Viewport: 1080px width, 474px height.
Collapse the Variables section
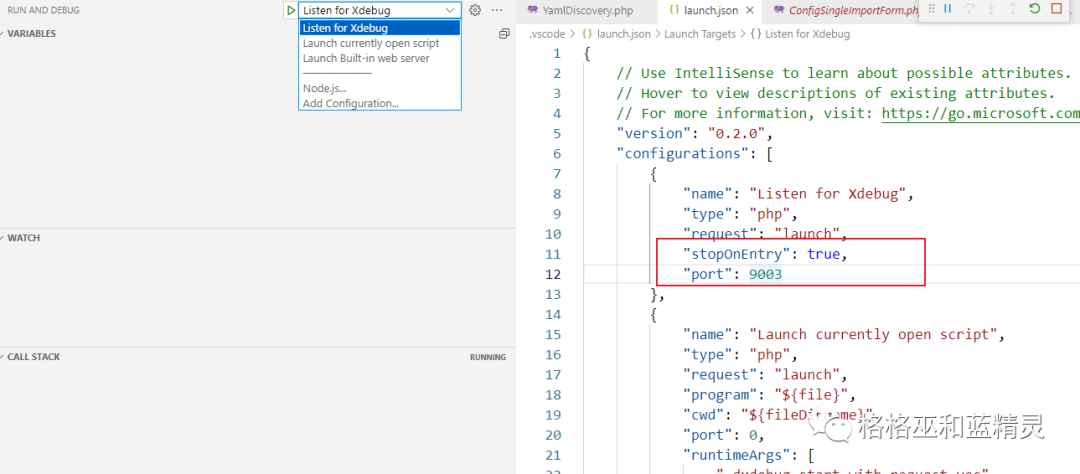[x=32, y=34]
